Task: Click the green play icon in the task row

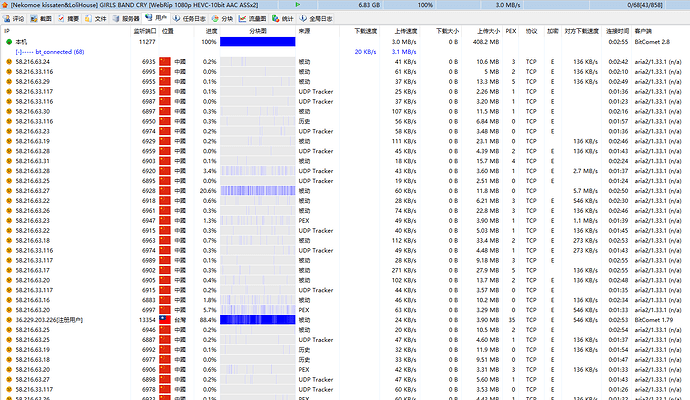Action: pyautogui.click(x=298, y=5)
